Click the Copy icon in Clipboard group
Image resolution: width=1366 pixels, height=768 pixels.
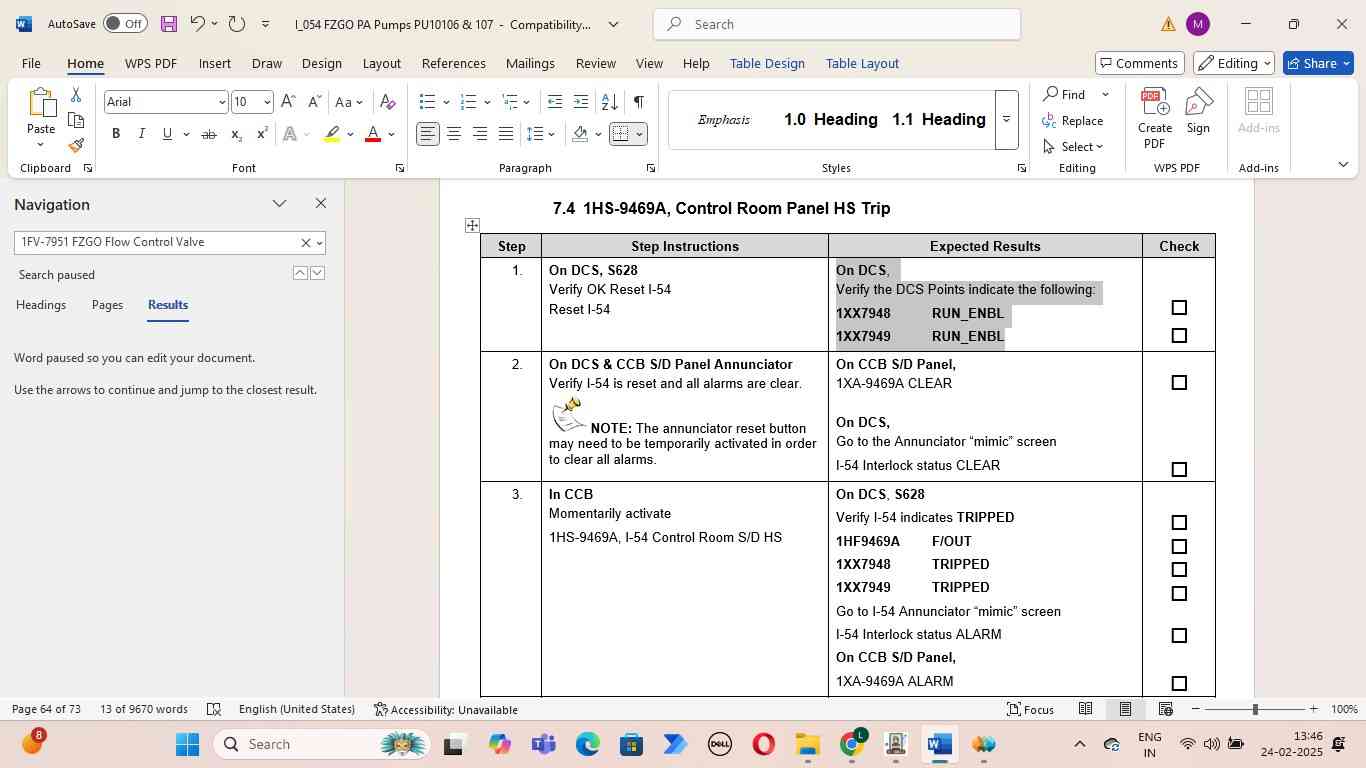76,121
